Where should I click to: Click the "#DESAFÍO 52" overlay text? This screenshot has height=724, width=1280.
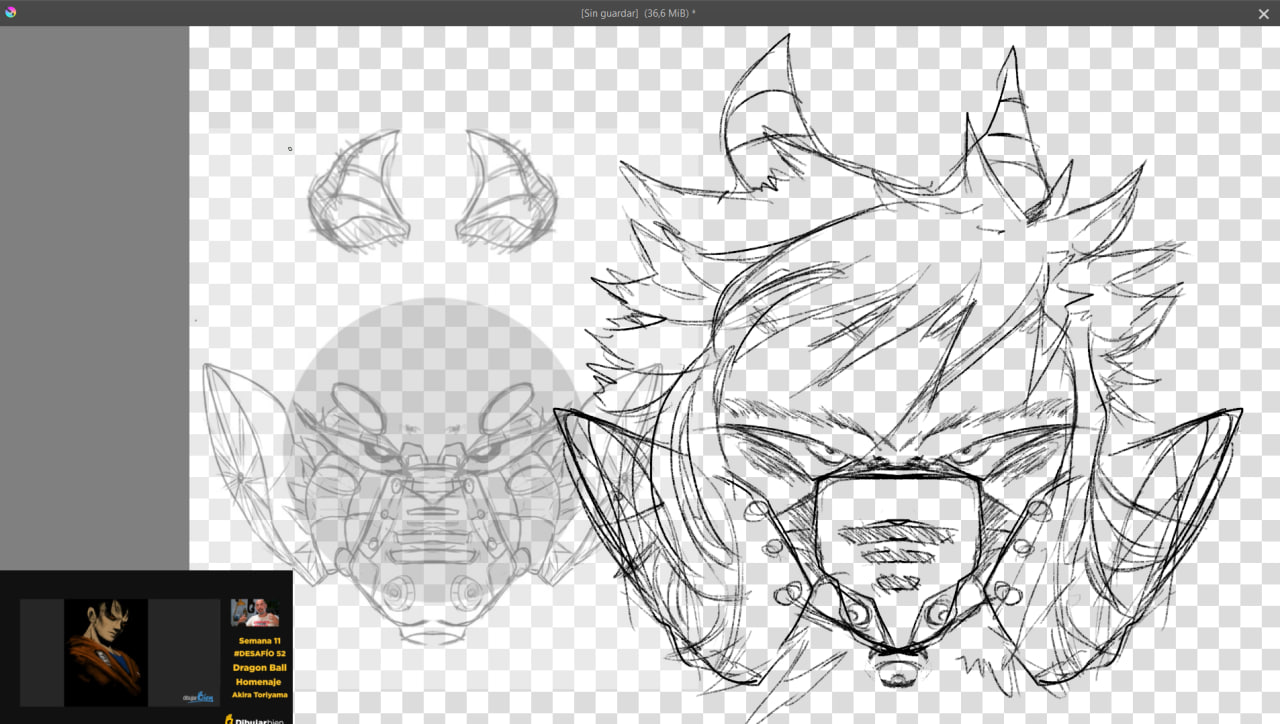[260, 653]
